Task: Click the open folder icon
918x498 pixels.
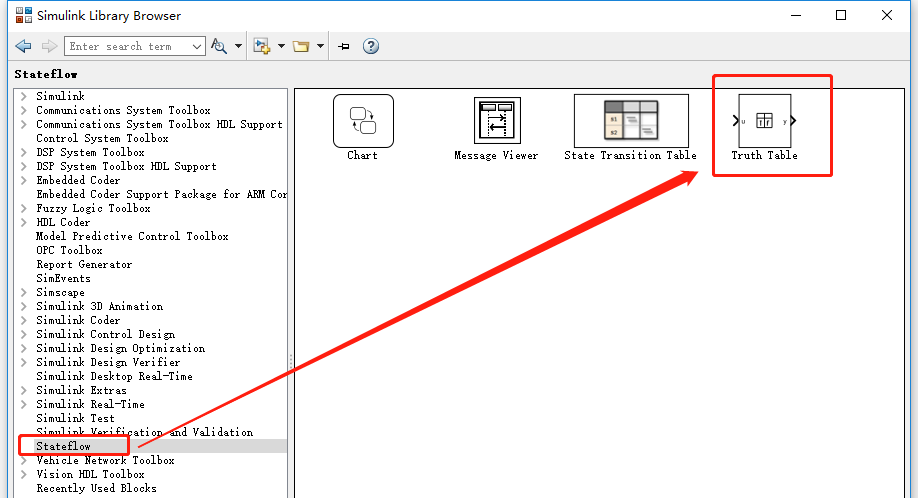Action: 301,46
